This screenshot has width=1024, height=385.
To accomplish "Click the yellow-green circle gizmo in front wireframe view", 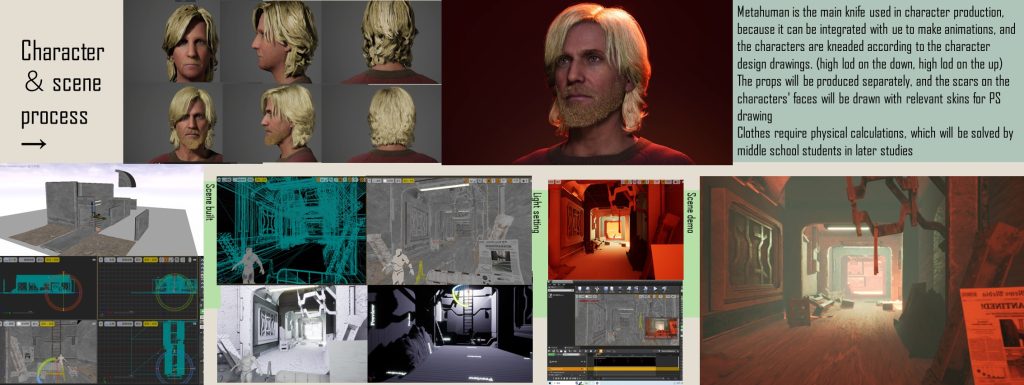I will point(174,297).
